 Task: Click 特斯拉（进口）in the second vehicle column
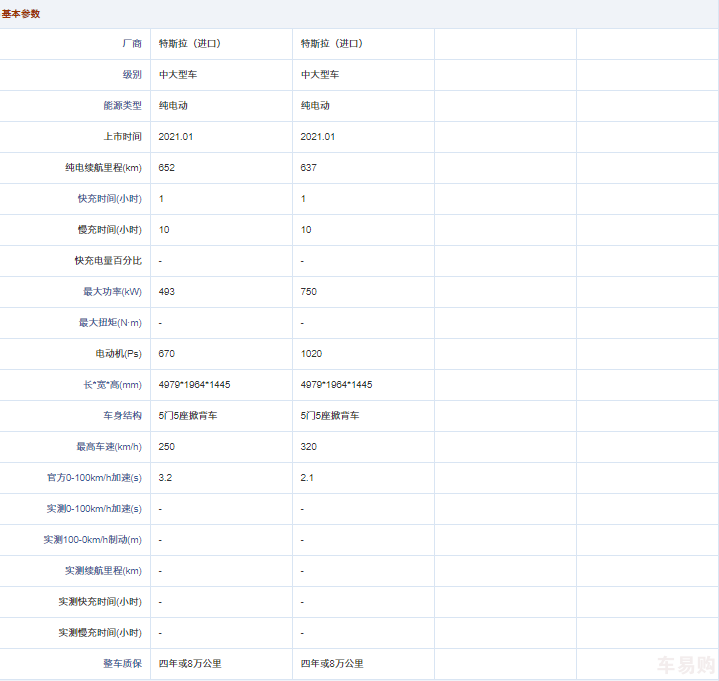click(332, 44)
